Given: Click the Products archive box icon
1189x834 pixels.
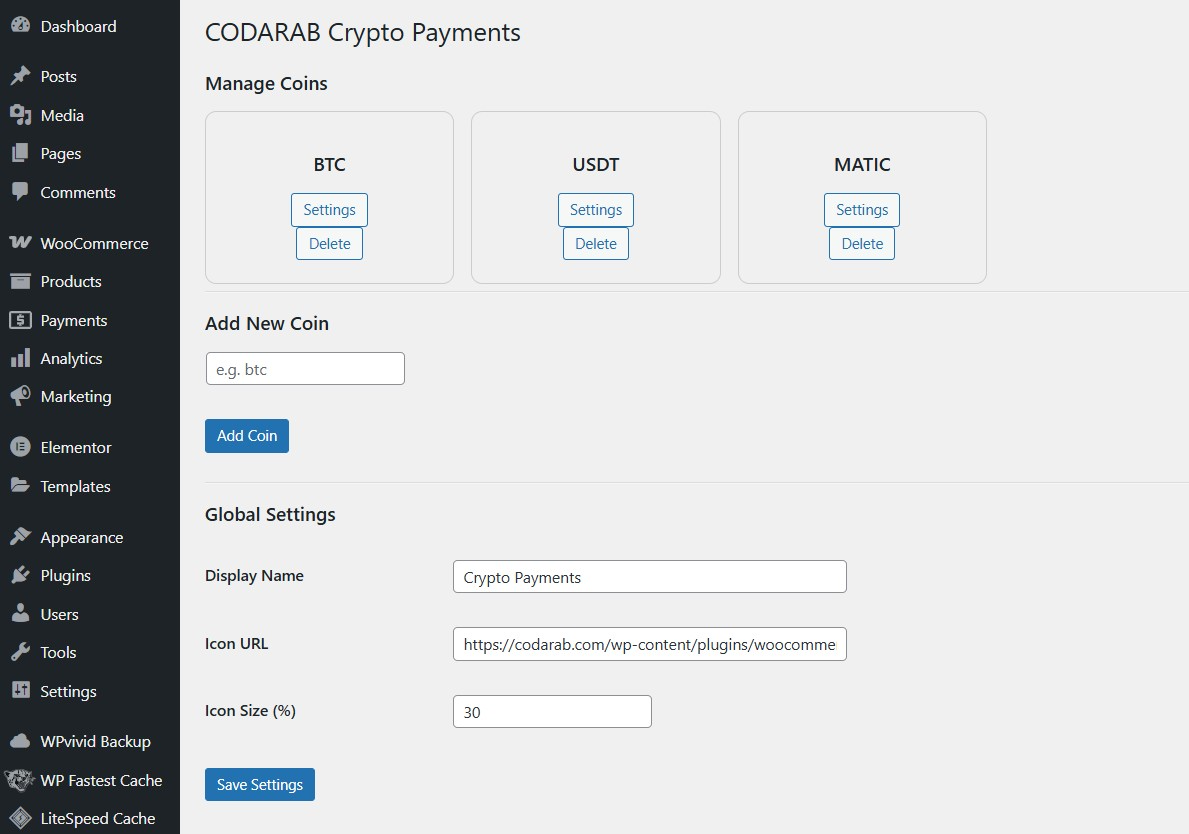Looking at the screenshot, I should 20,281.
